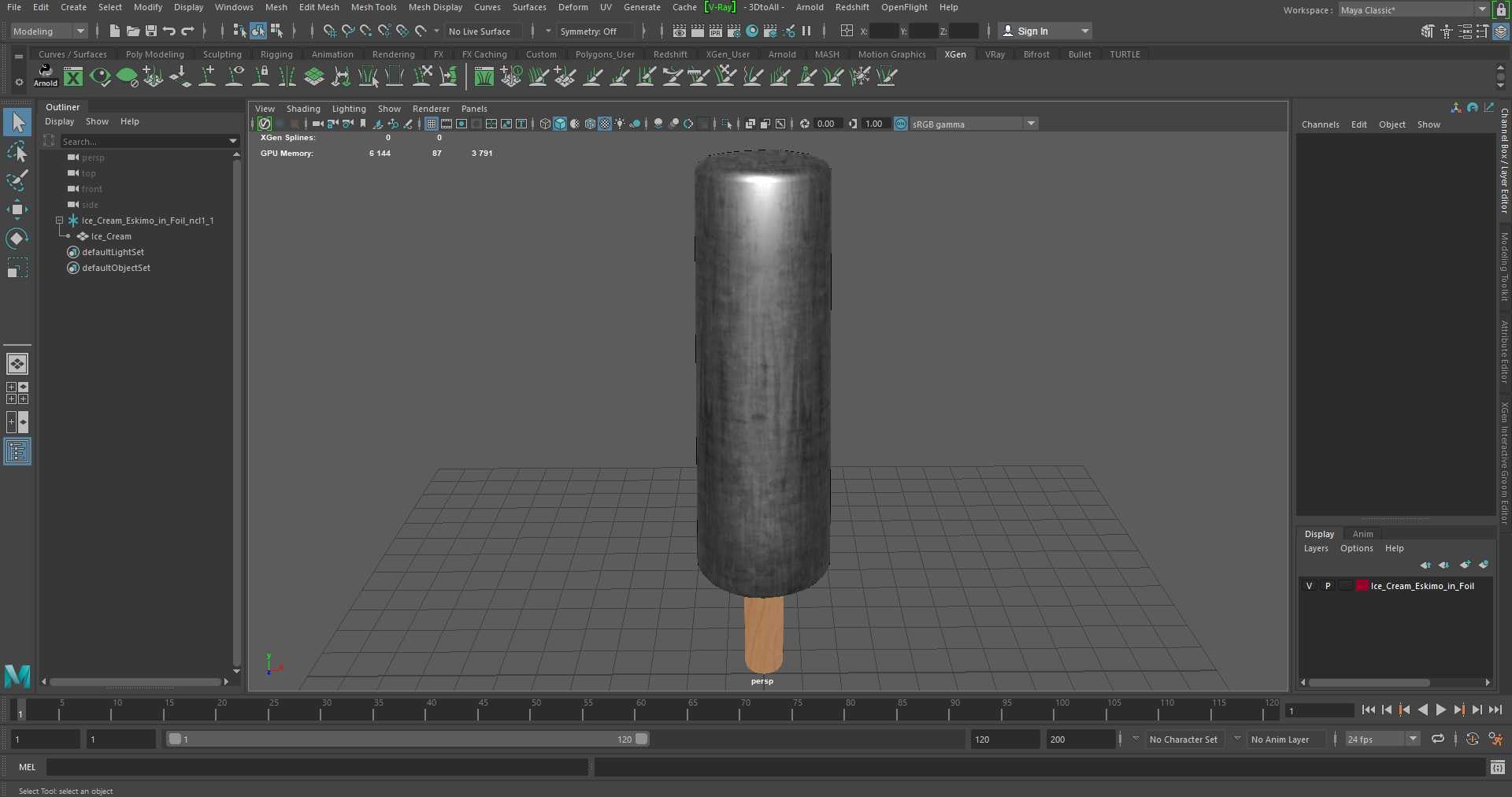Image resolution: width=1512 pixels, height=797 pixels.
Task: Switch to the four-view layout
Action: pos(17,393)
